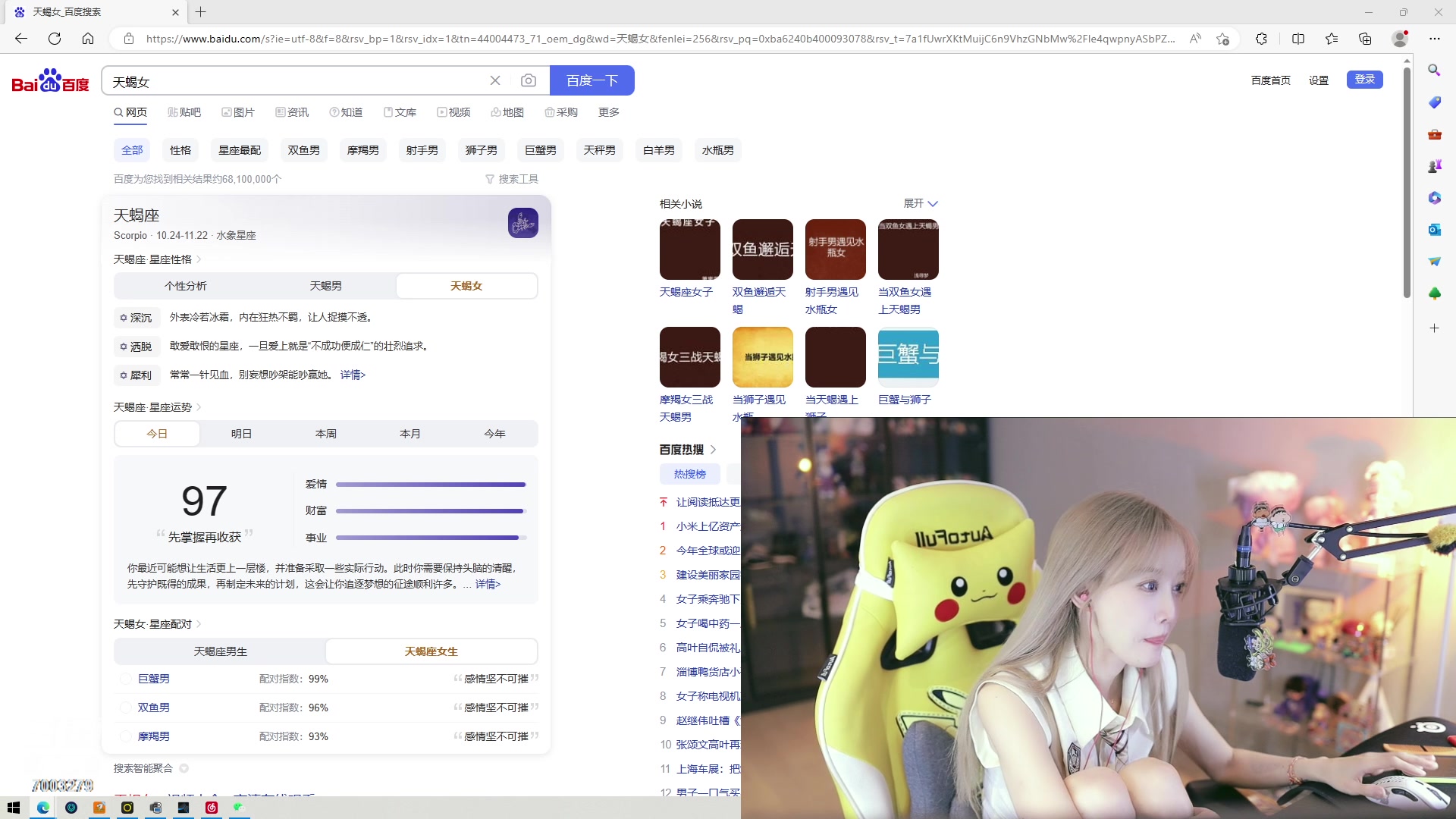Open the 更多 search categories menu

pyautogui.click(x=608, y=112)
